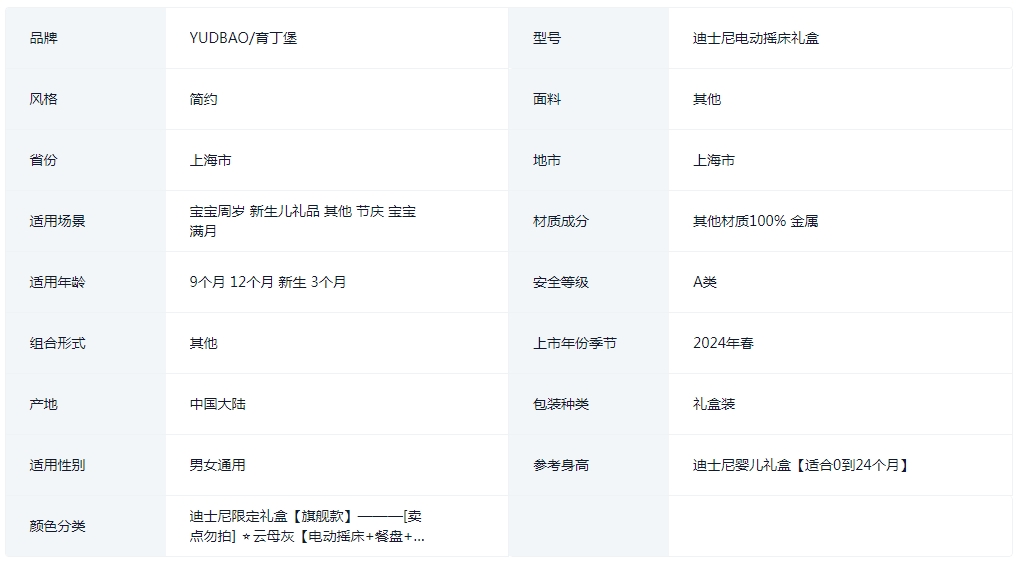Select the gender value 男女通用
Screen dimensions: 1018x564
(217, 465)
